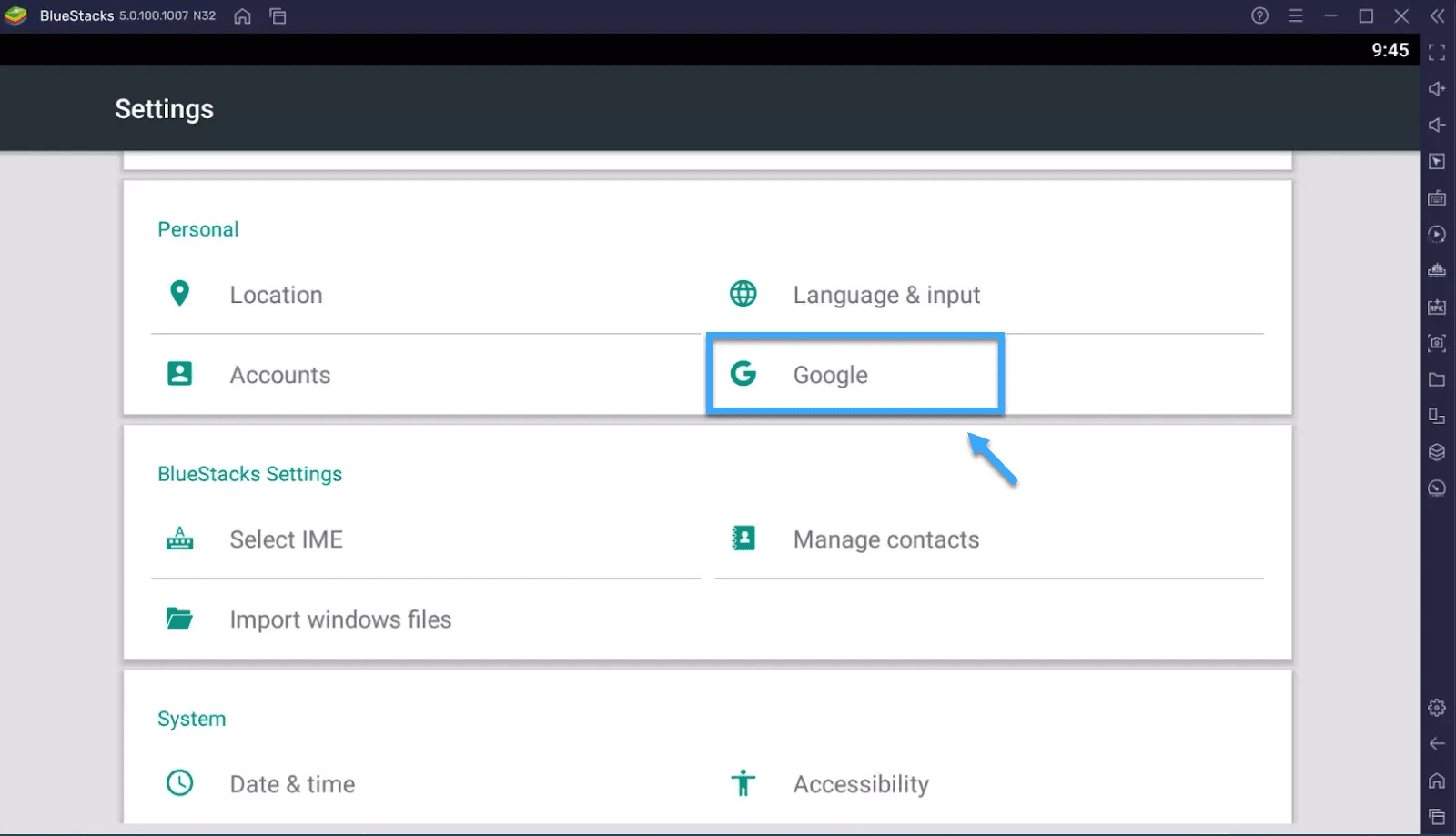Click the Google G logo icon

click(x=743, y=374)
